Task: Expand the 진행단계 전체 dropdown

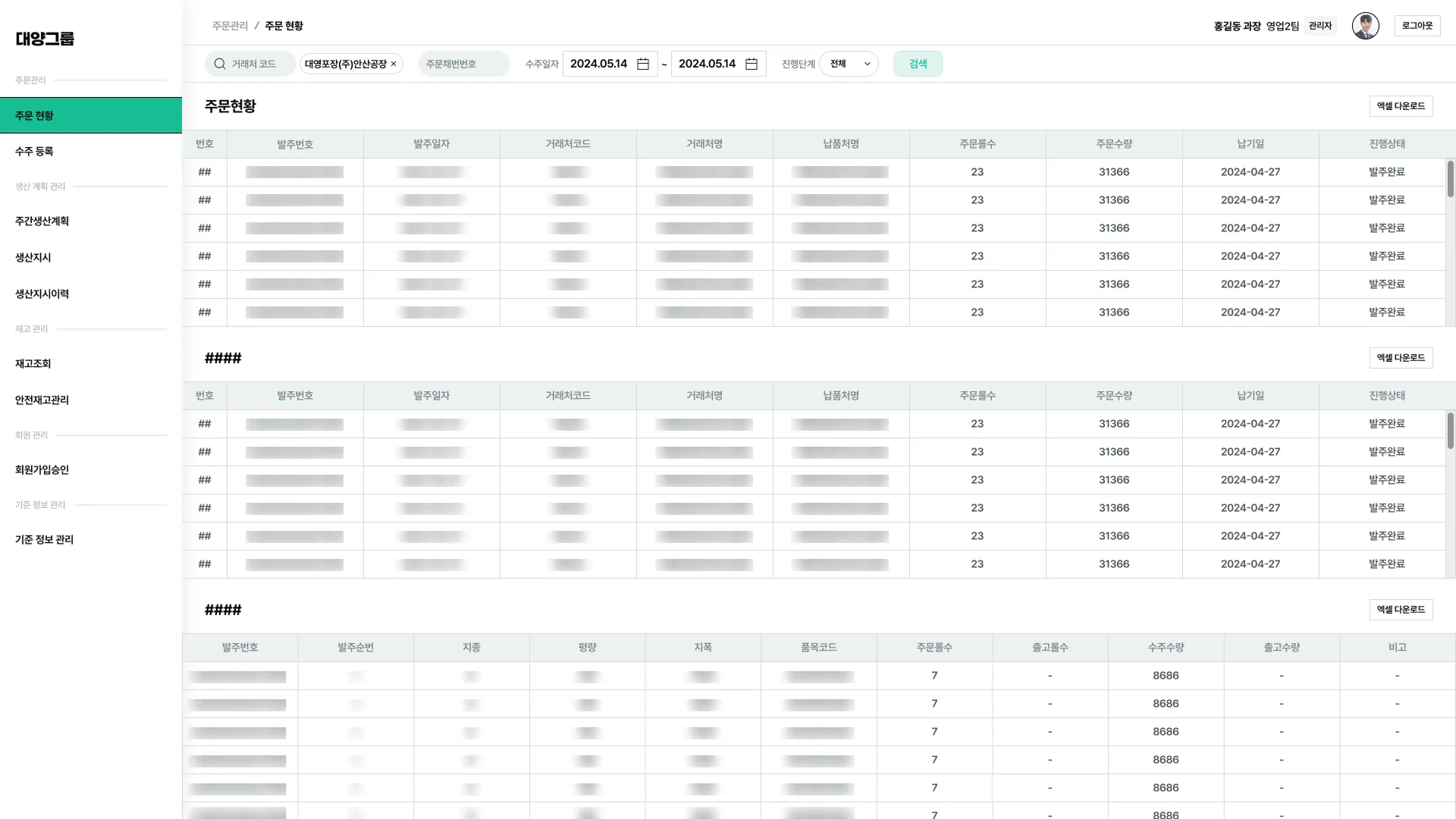Action: click(x=849, y=64)
